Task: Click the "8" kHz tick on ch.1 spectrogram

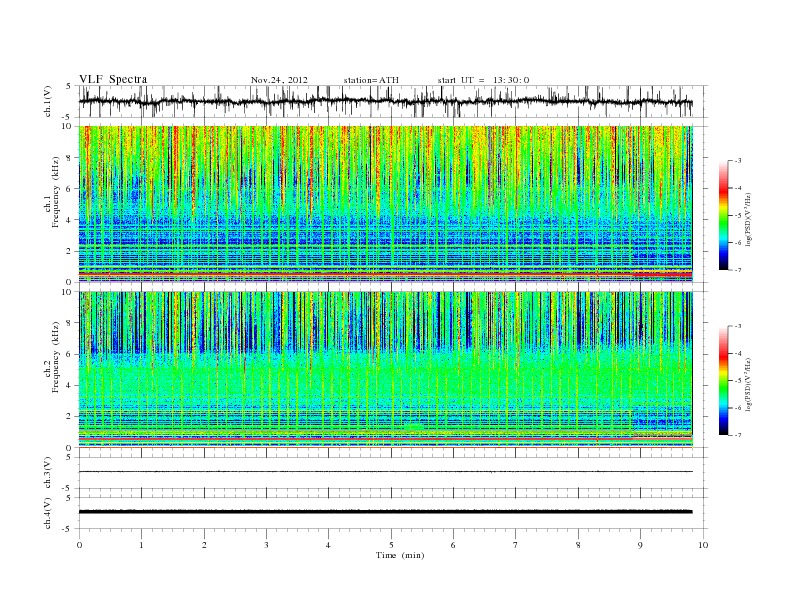Action: click(x=70, y=158)
